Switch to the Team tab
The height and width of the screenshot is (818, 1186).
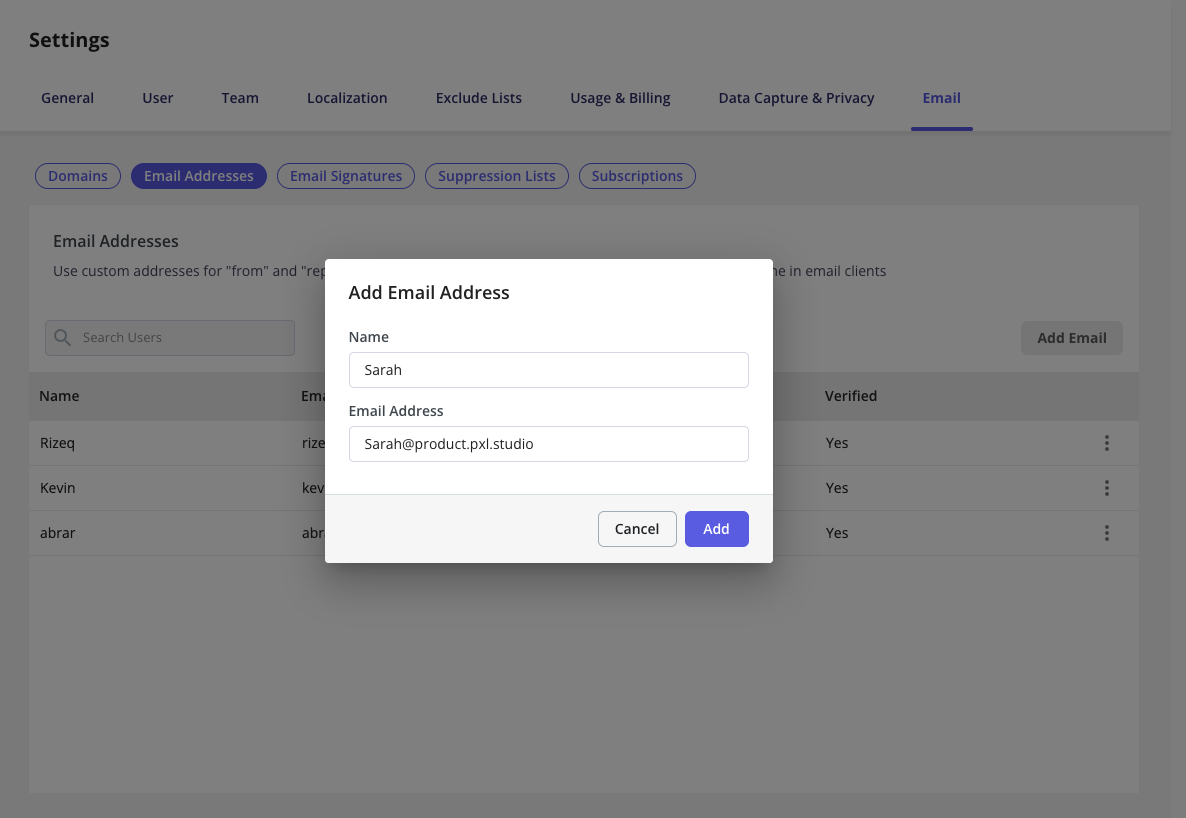point(240,98)
